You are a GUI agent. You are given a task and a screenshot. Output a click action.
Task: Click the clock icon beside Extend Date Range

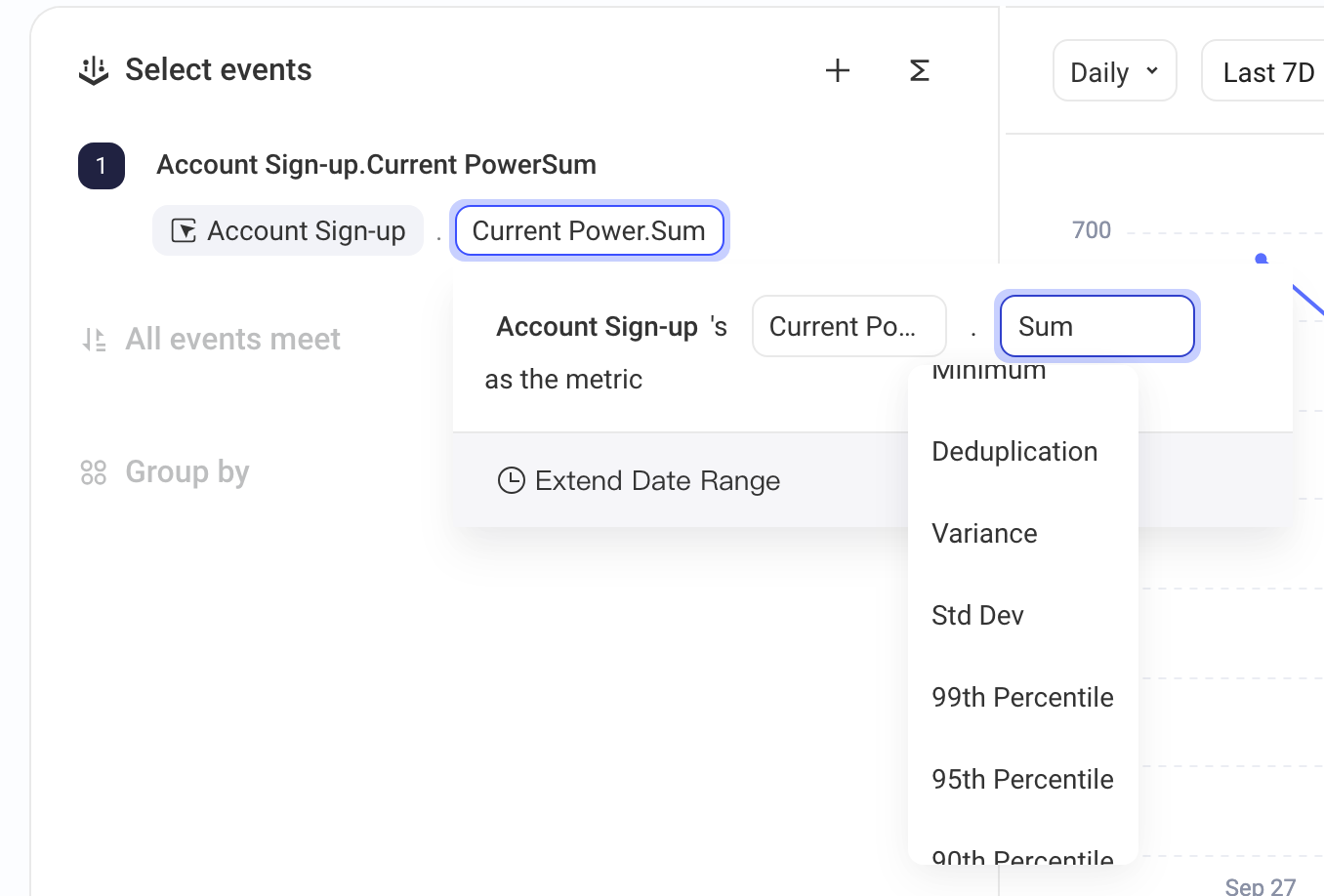(512, 480)
